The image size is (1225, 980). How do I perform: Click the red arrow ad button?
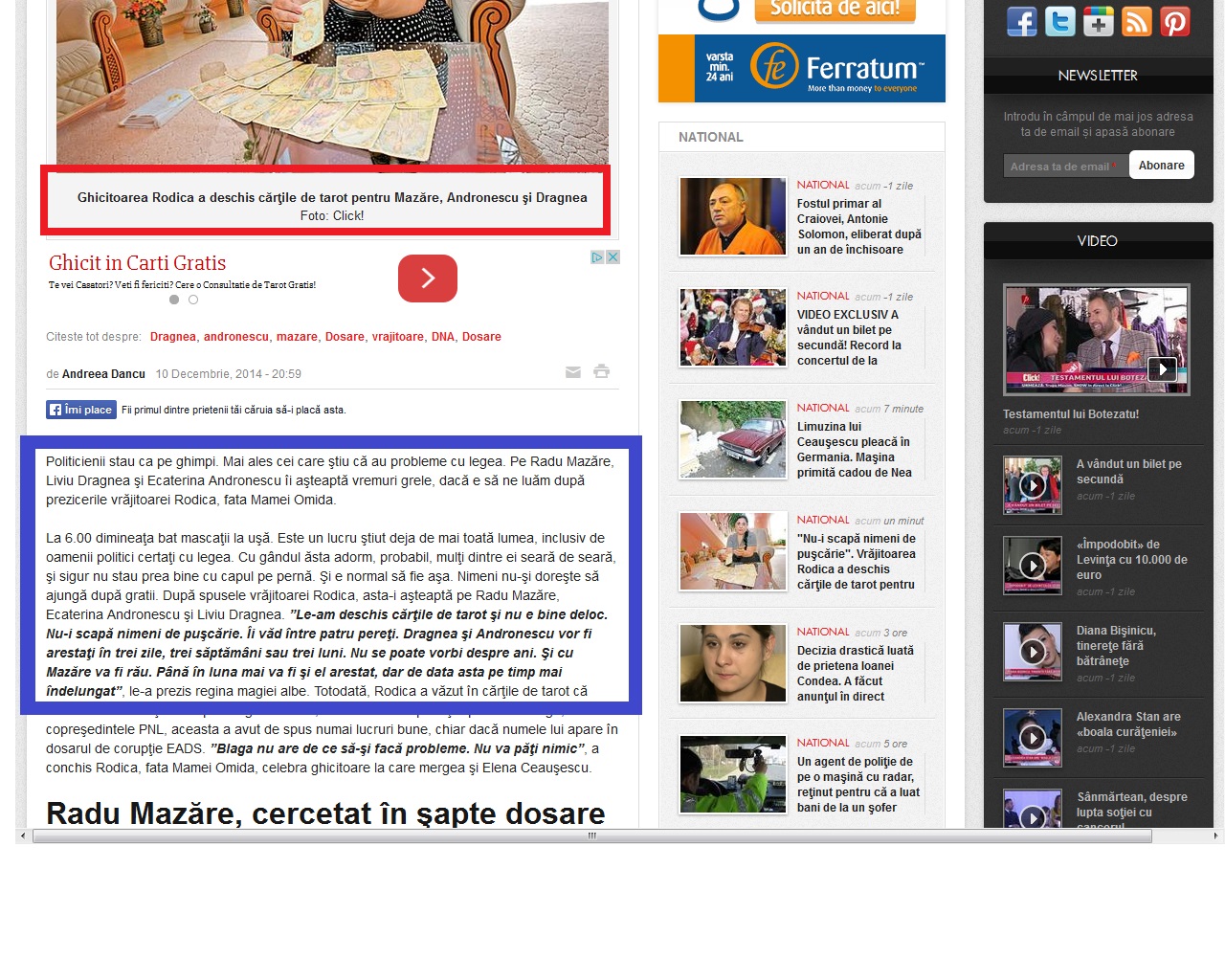427,278
